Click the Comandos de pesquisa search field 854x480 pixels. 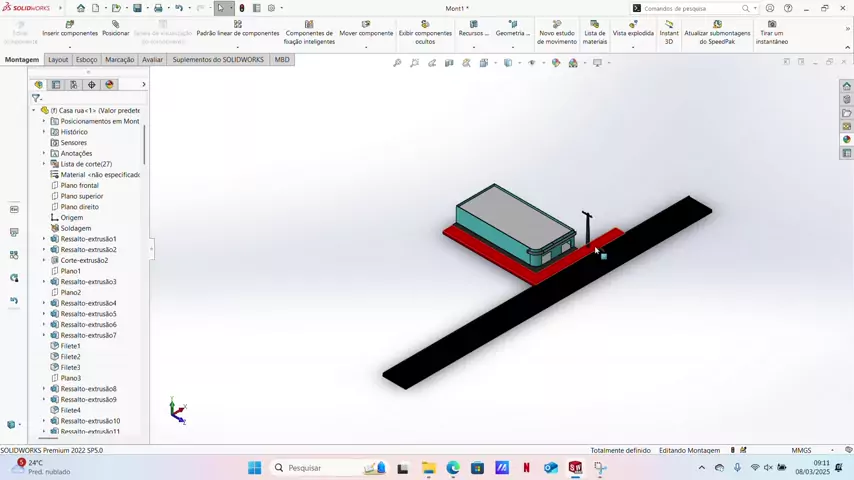(x=690, y=8)
